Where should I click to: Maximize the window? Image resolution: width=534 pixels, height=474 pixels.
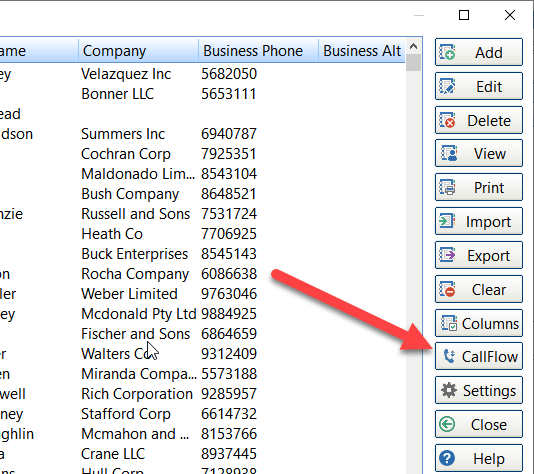pos(464,15)
